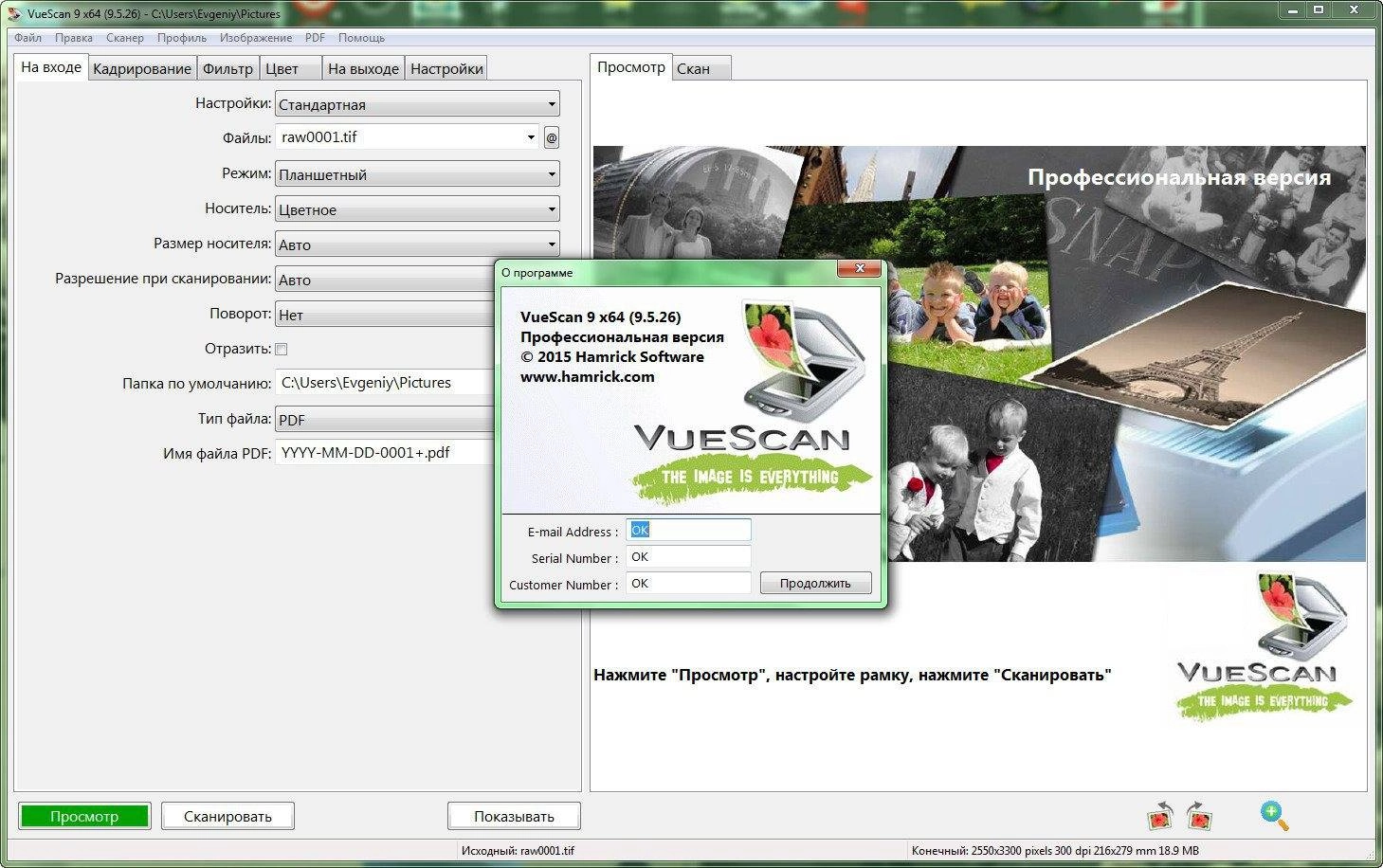Open the Размер носителя dropdown

(417, 244)
